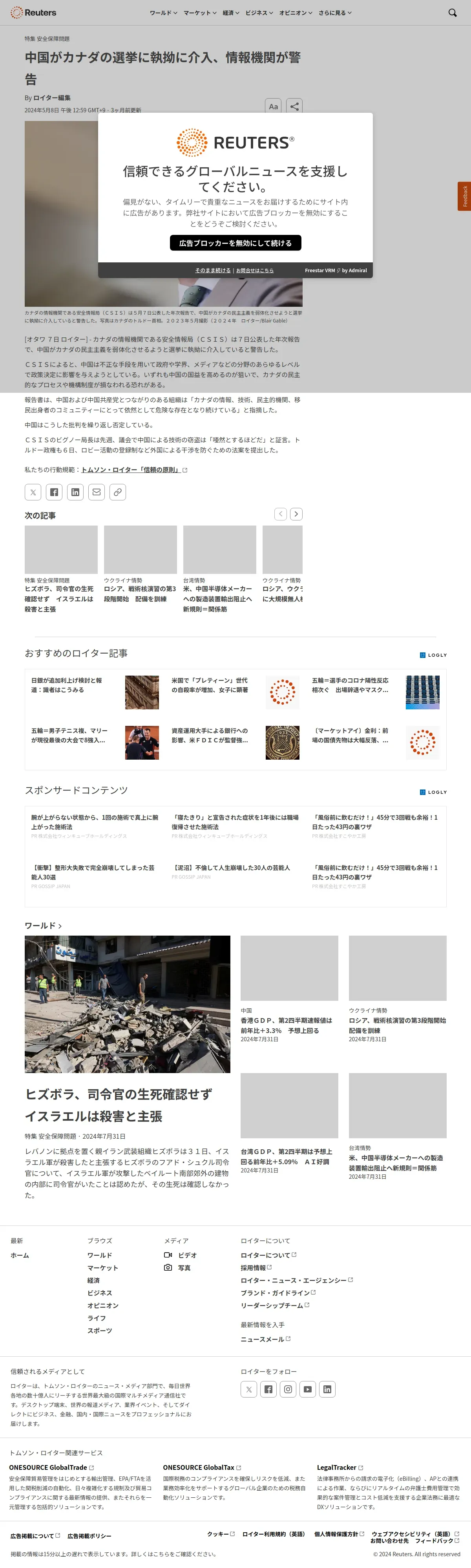Screen dimensions: 471x1568
Task: Click next arrow in 次の記事 carousel
Action: (x=296, y=514)
